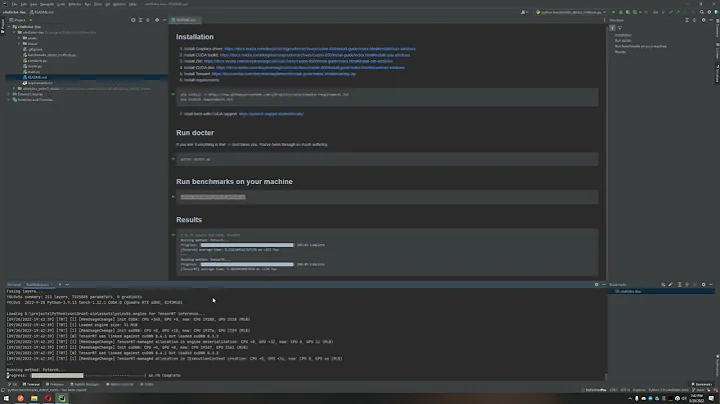Expand all in Structure panel header
Image resolution: width=720 pixels, height=404 pixels.
coord(687,20)
